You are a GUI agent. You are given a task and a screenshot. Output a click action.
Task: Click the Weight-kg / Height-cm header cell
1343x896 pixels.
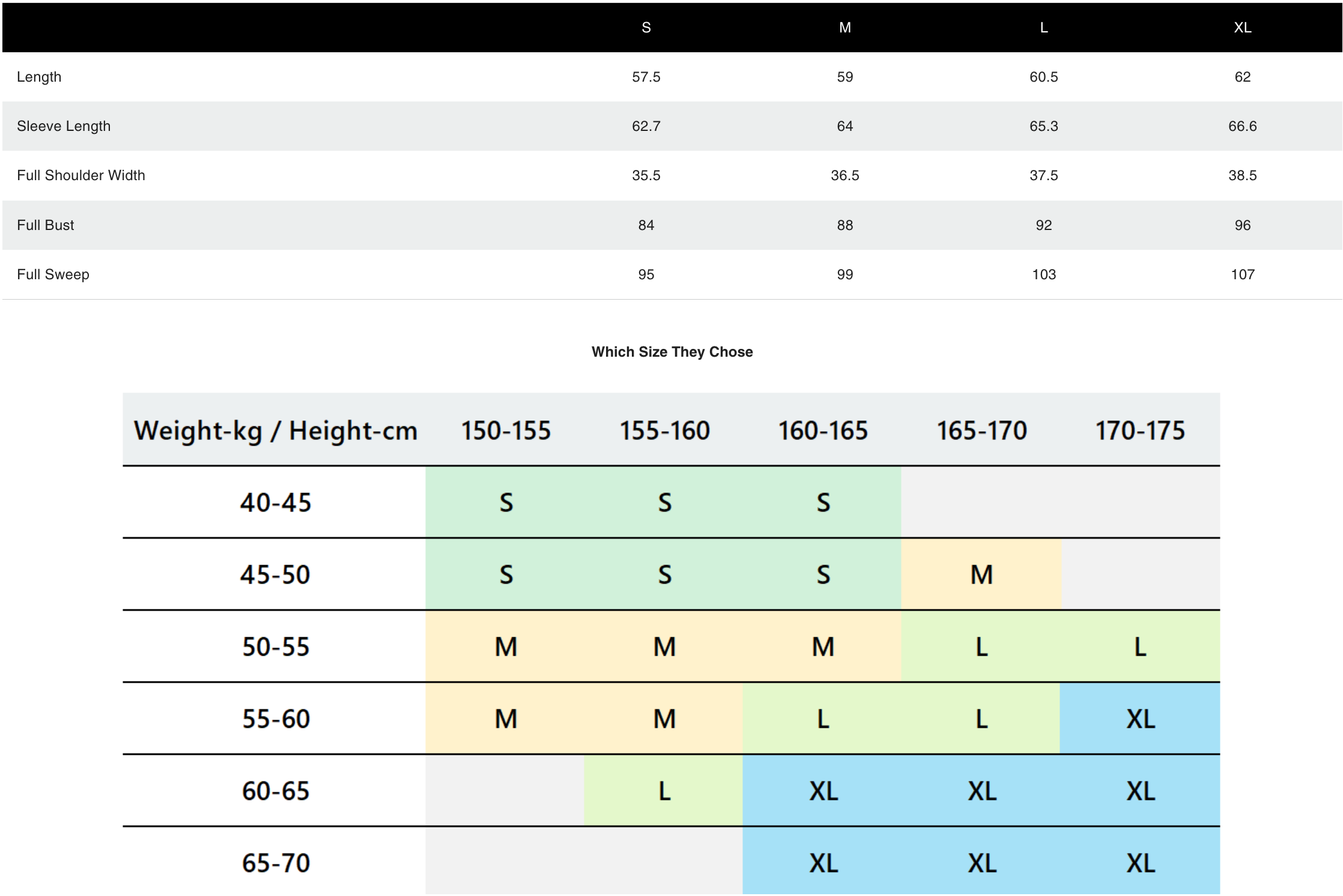point(275,431)
